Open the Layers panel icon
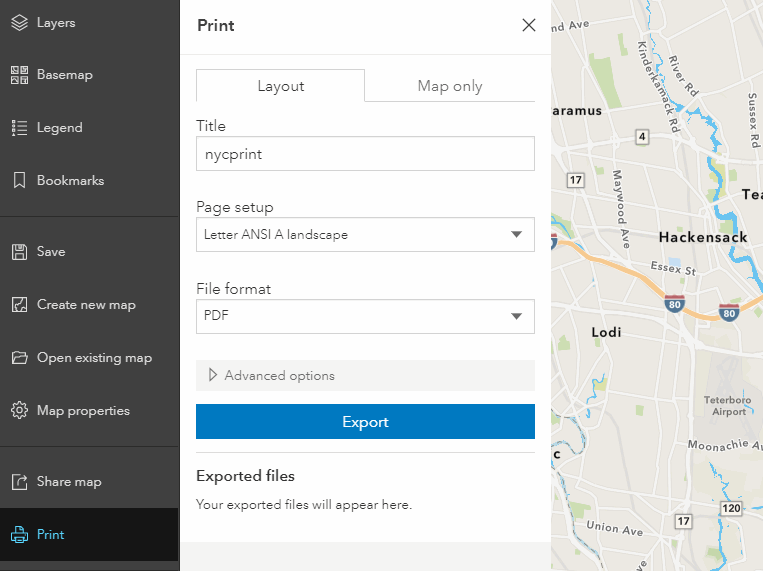 (x=19, y=22)
